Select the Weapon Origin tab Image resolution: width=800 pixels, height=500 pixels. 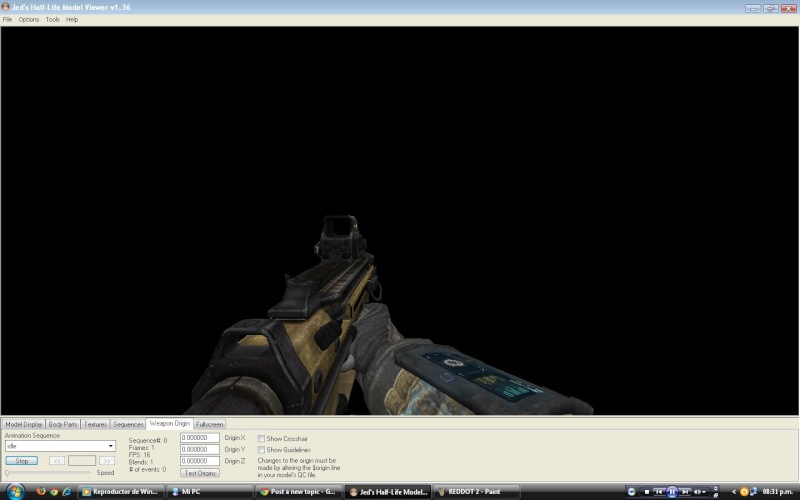pos(169,423)
